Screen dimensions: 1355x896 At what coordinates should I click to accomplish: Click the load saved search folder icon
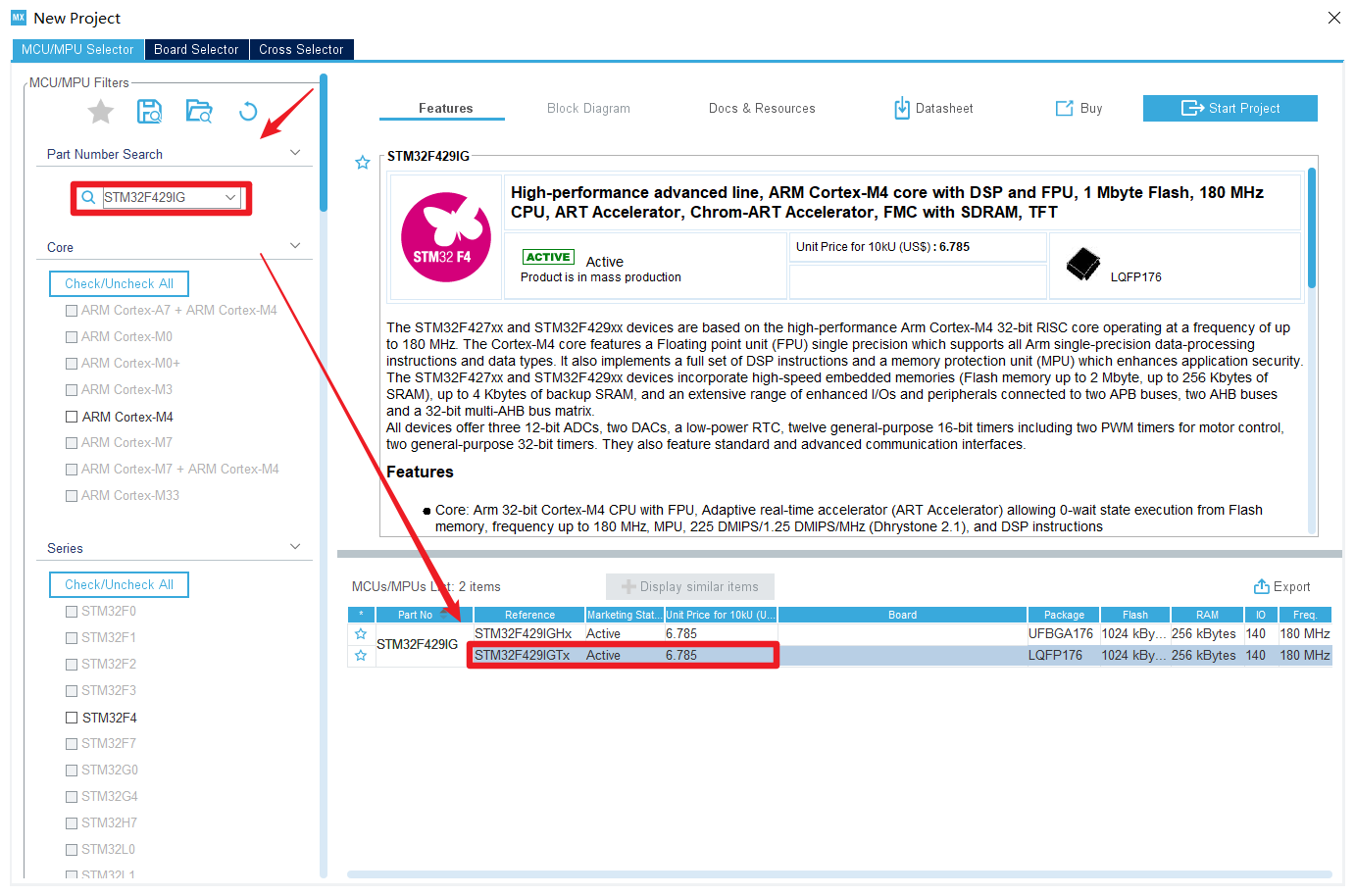coord(199,112)
